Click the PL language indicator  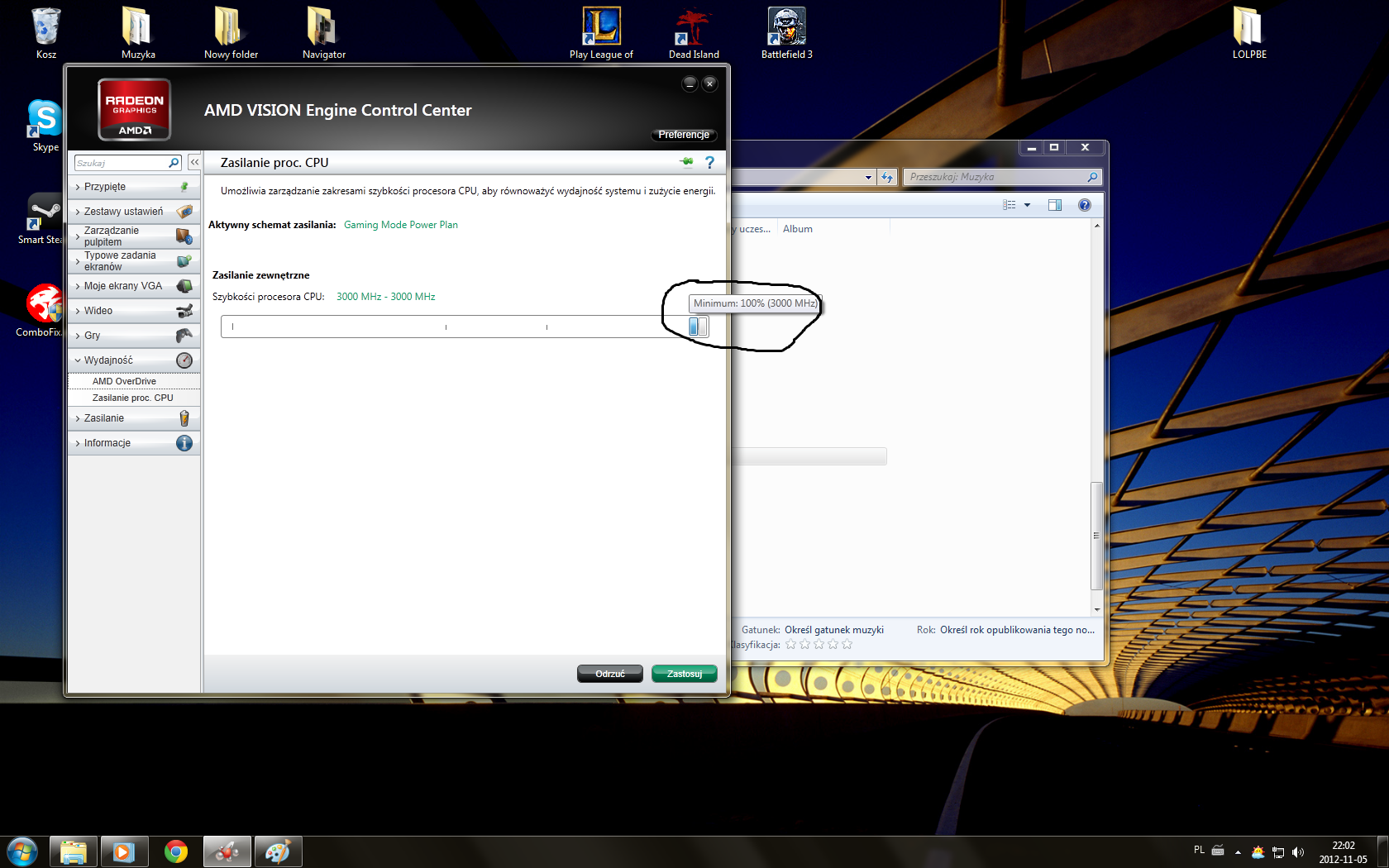tap(1199, 850)
